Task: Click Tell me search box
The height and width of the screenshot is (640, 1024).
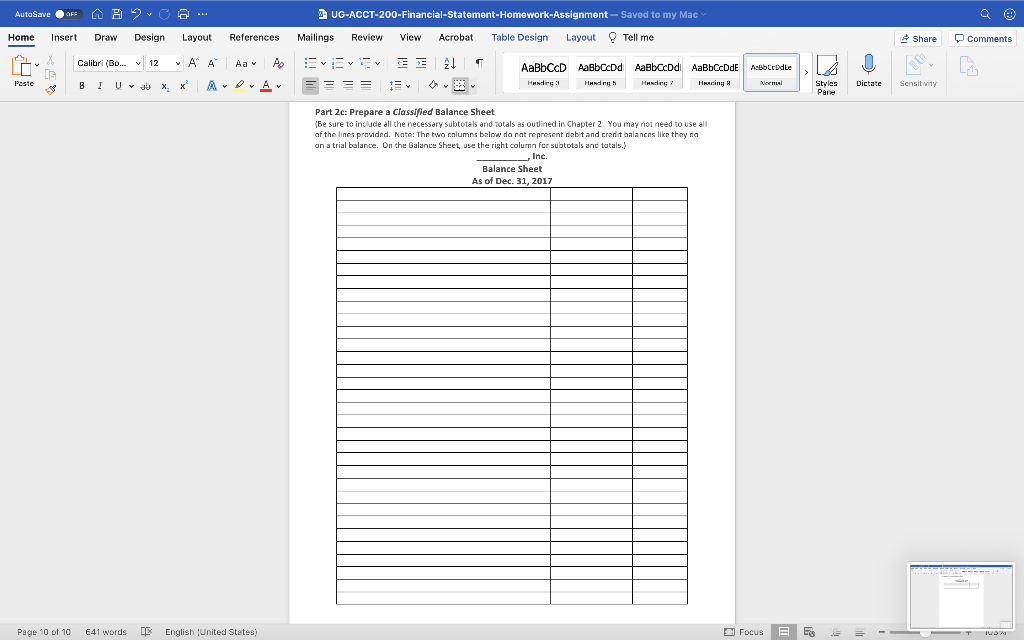Action: (632, 37)
